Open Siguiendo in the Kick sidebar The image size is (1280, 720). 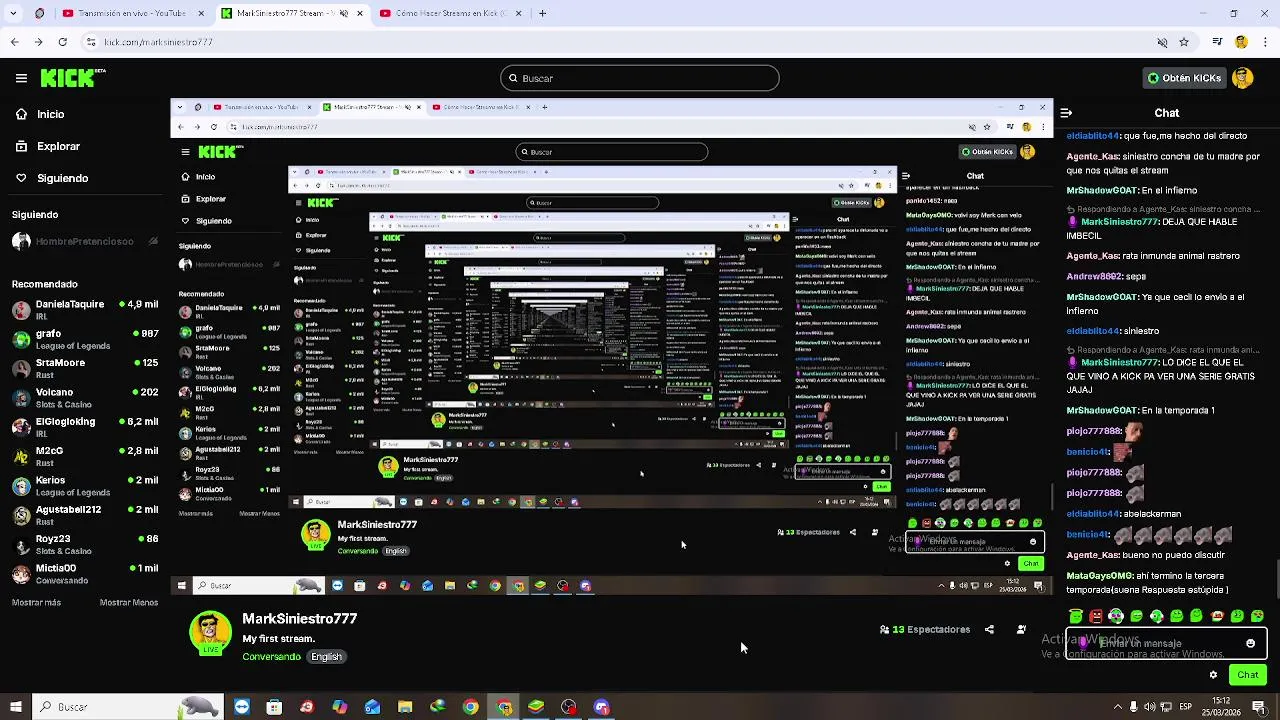pyautogui.click(x=62, y=178)
